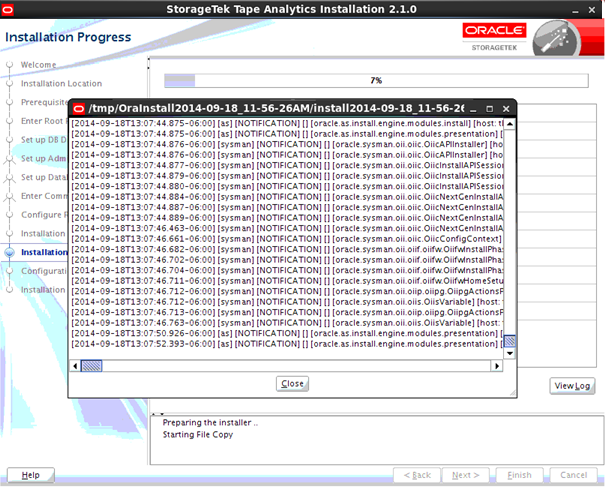Select the Prerequisite step in sidebar
The image size is (605, 489).
click(44, 102)
